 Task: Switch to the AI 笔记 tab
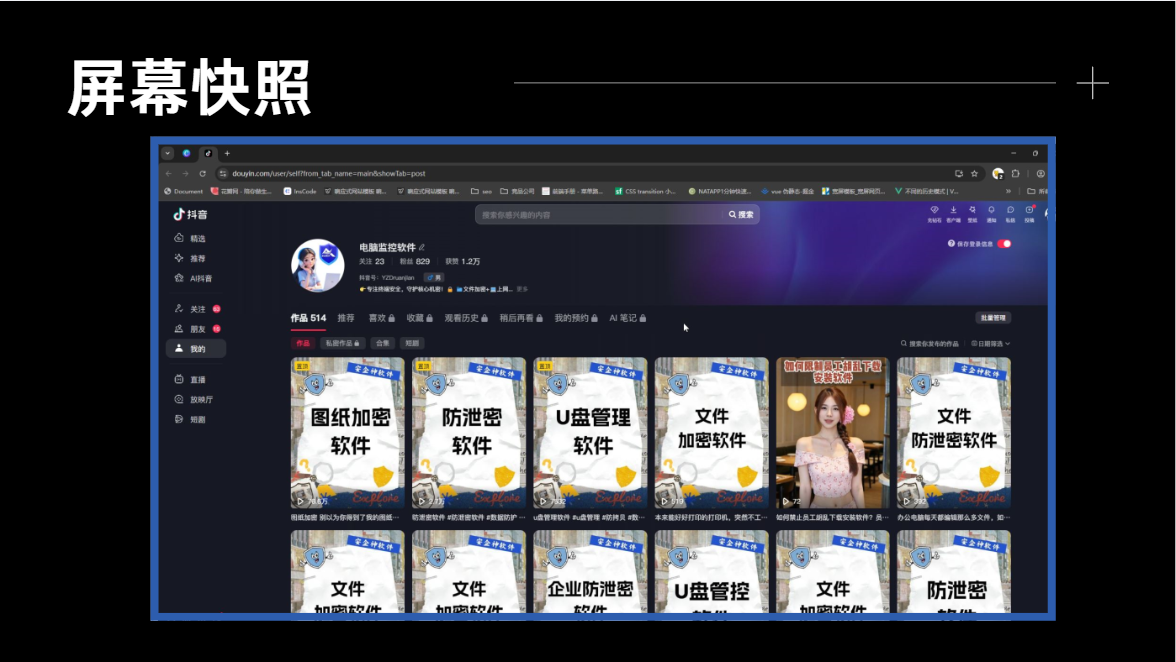pos(627,318)
